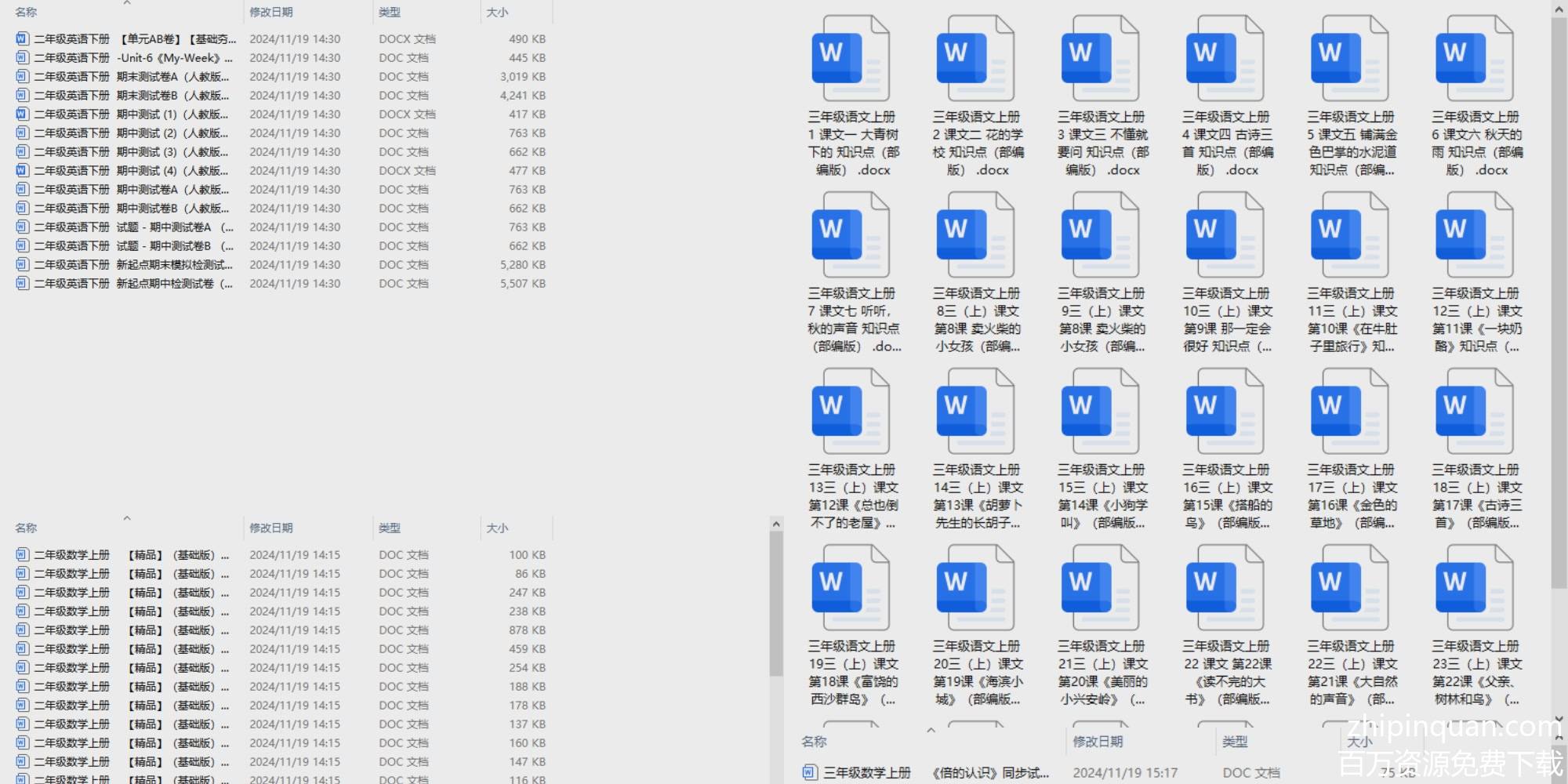Select the 第14课 小狗学叫 document icon
This screenshot has height=784, width=1568.
click(x=1100, y=412)
